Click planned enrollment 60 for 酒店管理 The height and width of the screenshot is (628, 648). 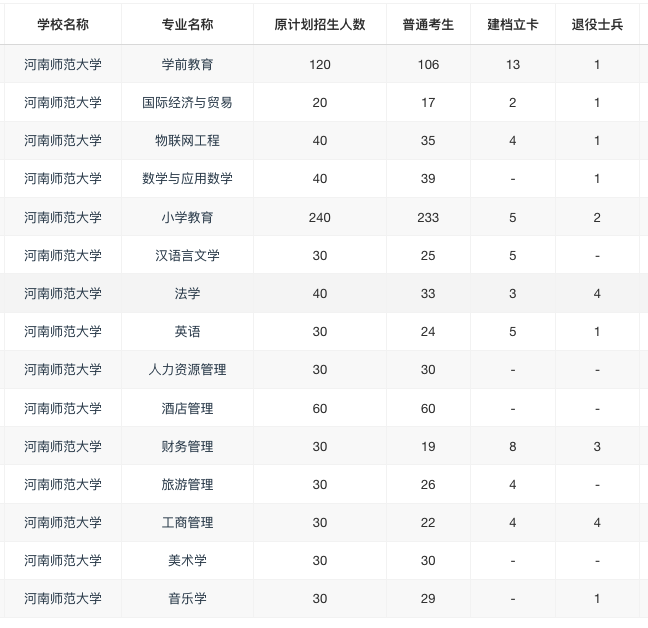(x=319, y=408)
